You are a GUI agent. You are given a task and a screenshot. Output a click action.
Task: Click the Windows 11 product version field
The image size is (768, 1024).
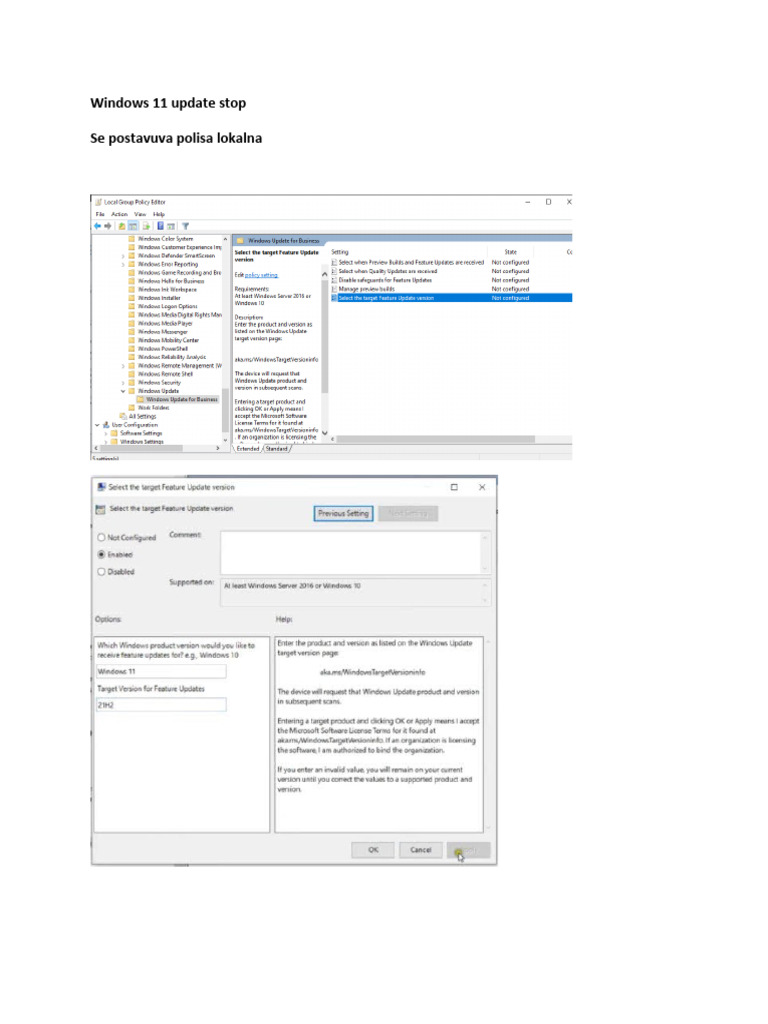coord(161,671)
